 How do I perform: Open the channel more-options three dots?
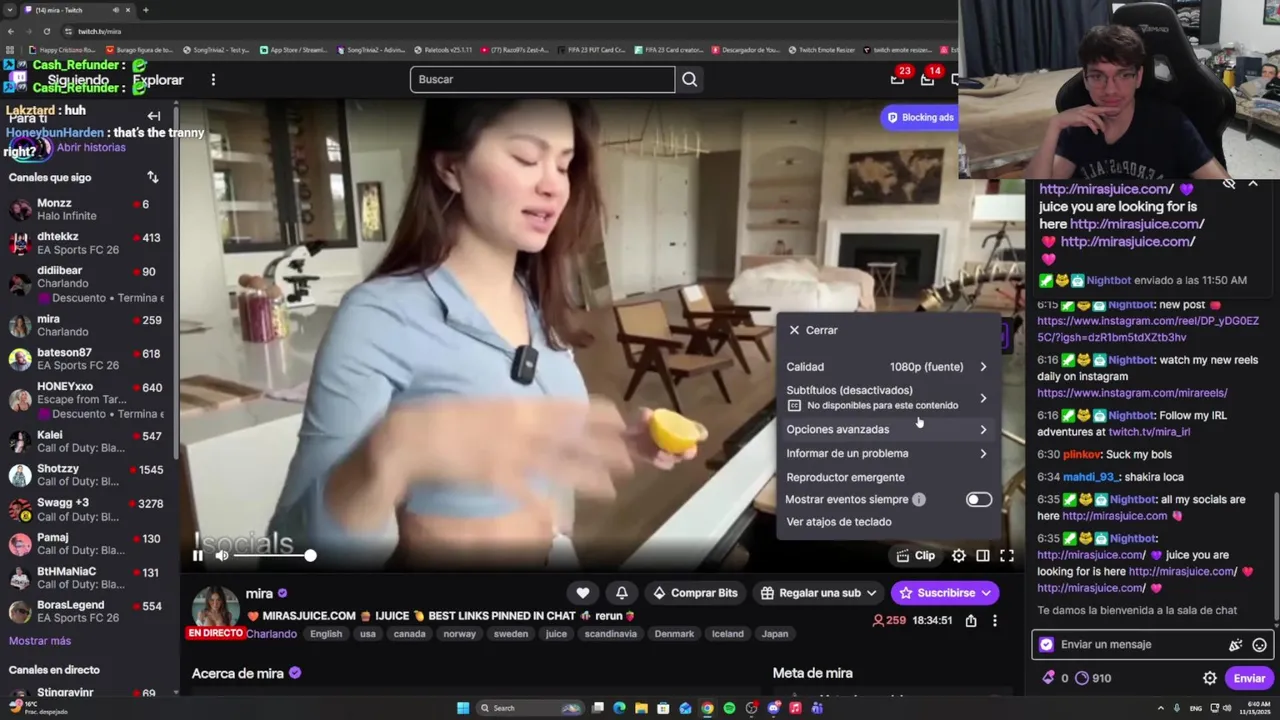pos(994,621)
